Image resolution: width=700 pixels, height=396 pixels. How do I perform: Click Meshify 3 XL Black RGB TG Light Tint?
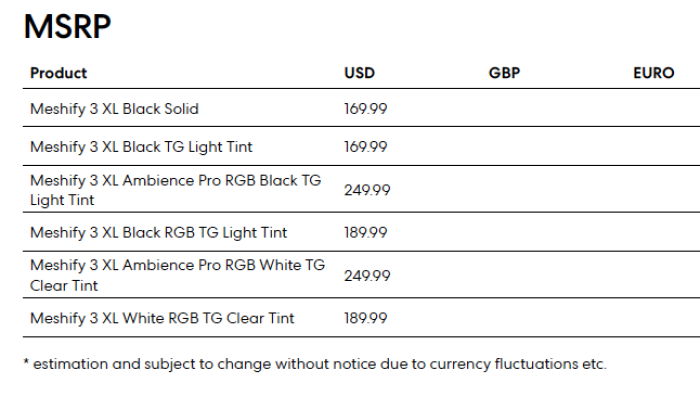pos(158,233)
